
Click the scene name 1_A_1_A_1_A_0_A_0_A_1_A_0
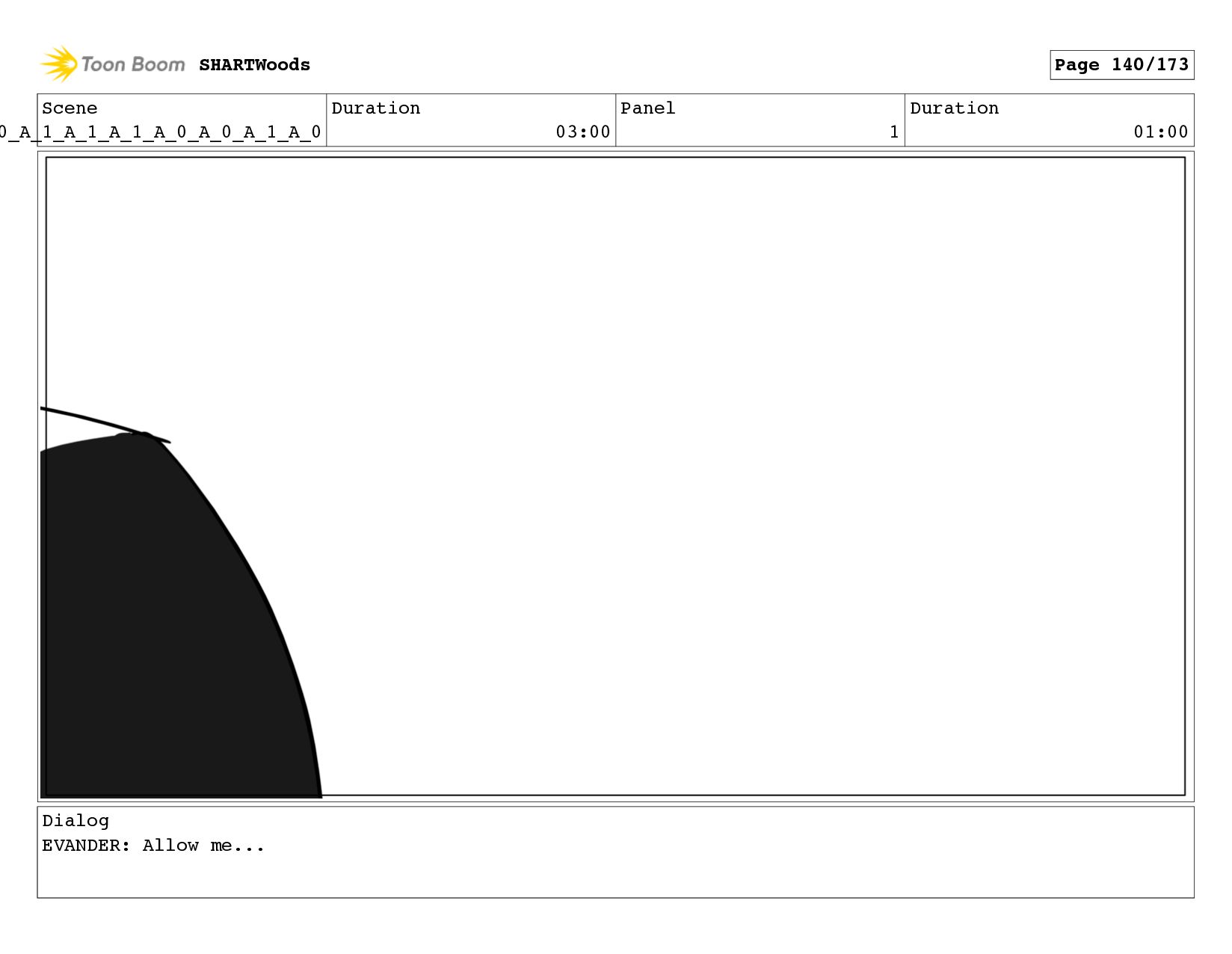(x=161, y=132)
